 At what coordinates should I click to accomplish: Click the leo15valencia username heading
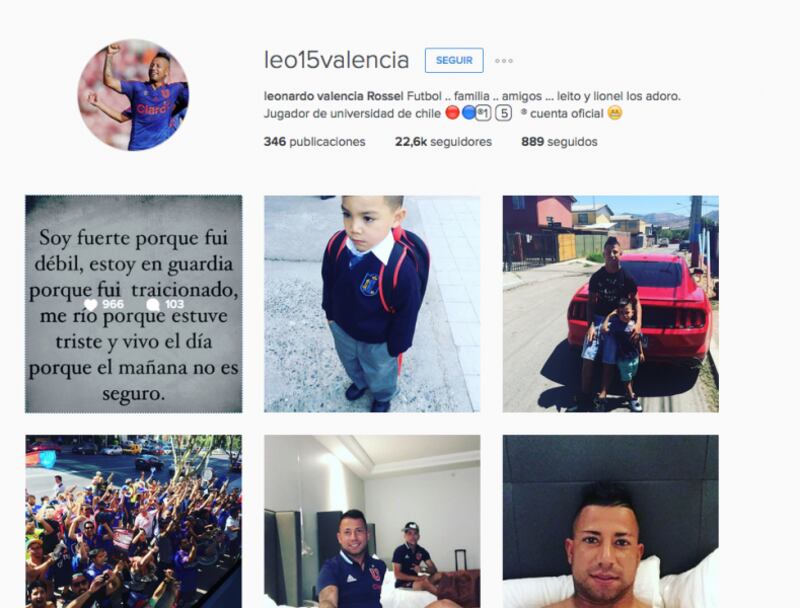(336, 60)
